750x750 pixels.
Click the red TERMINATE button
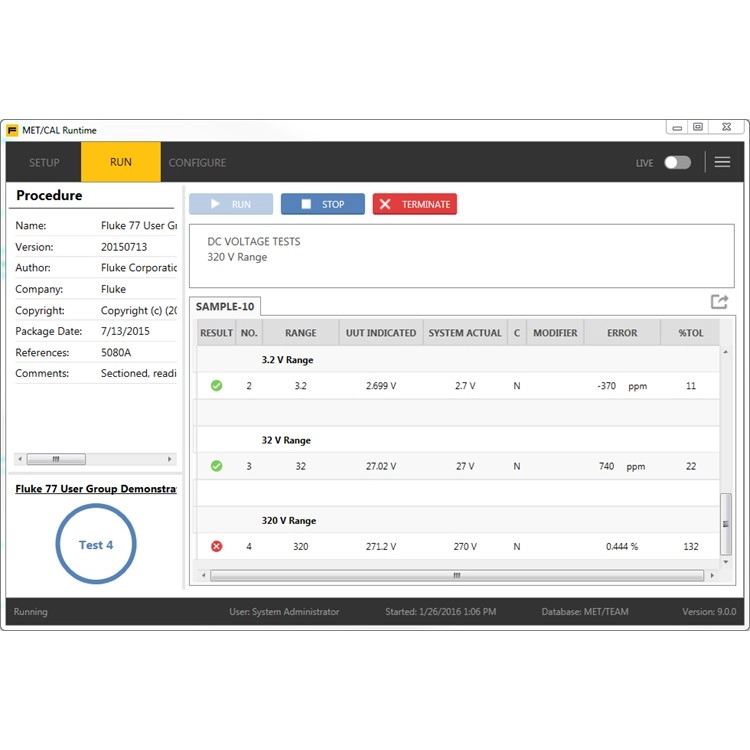(x=415, y=204)
